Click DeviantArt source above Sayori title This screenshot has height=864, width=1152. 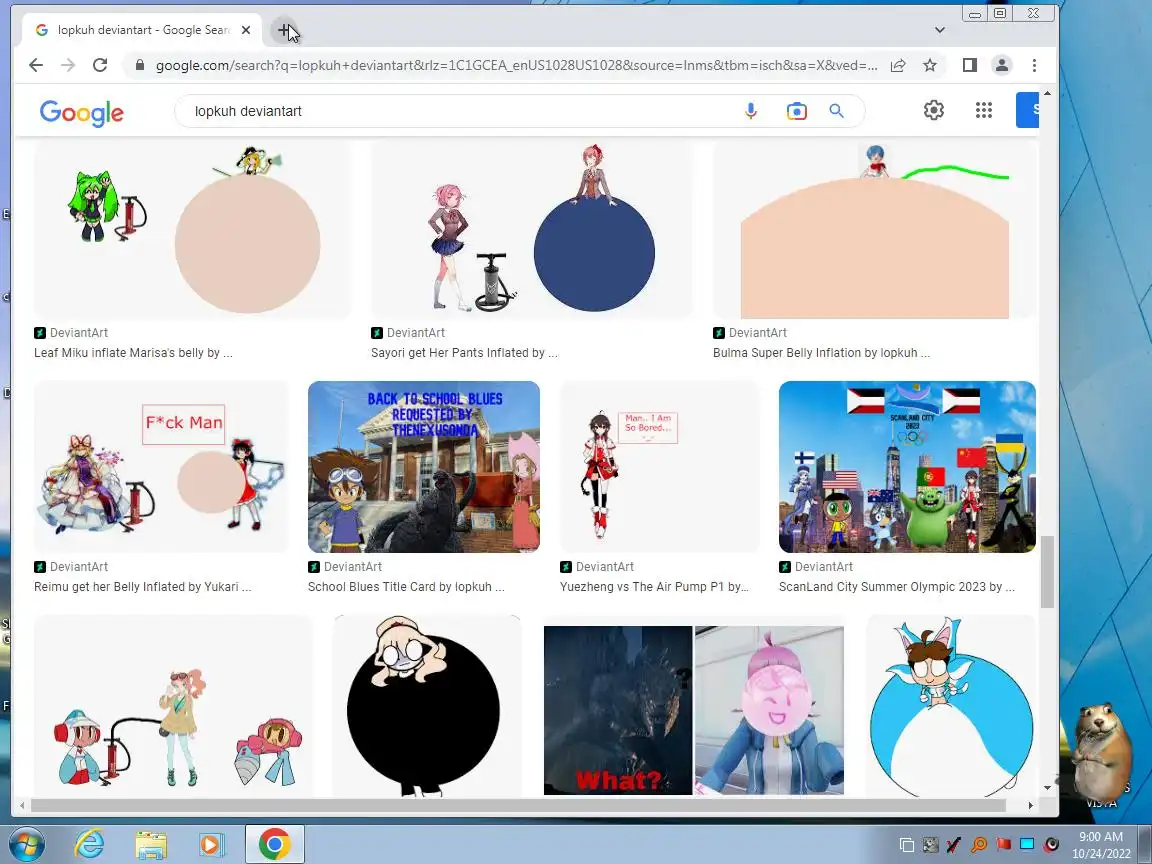[408, 333]
